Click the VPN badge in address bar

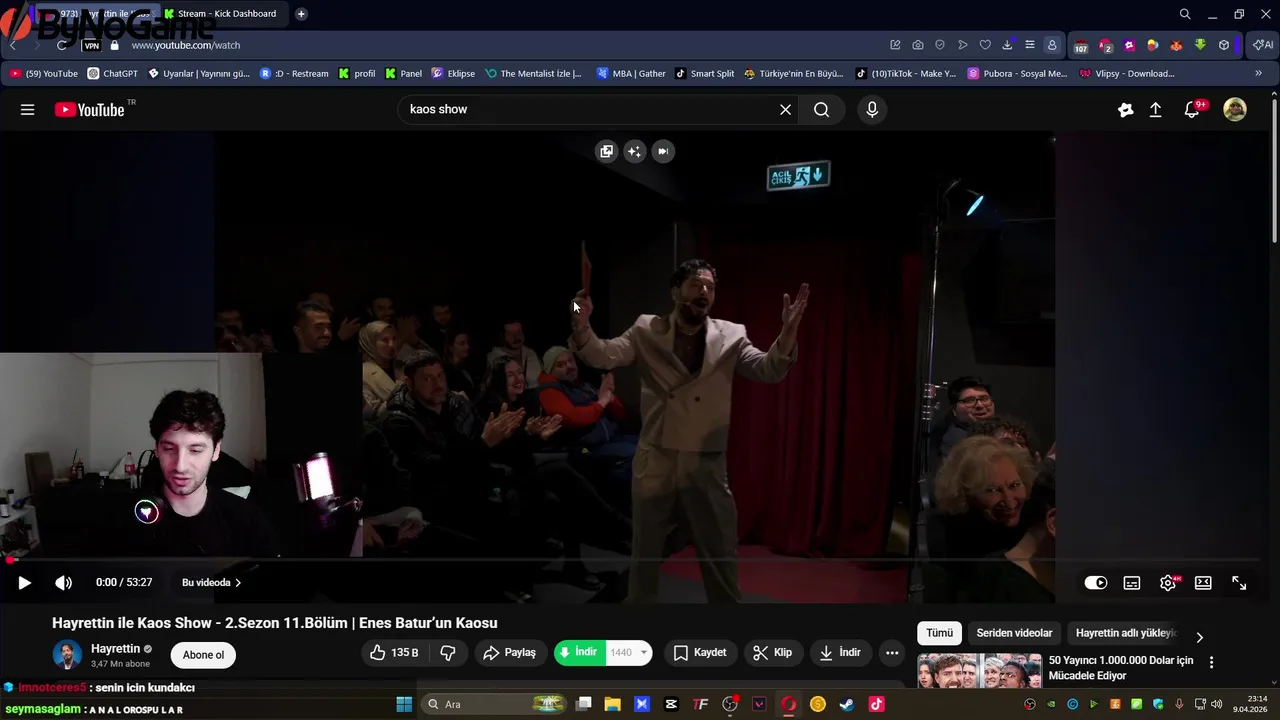92,46
